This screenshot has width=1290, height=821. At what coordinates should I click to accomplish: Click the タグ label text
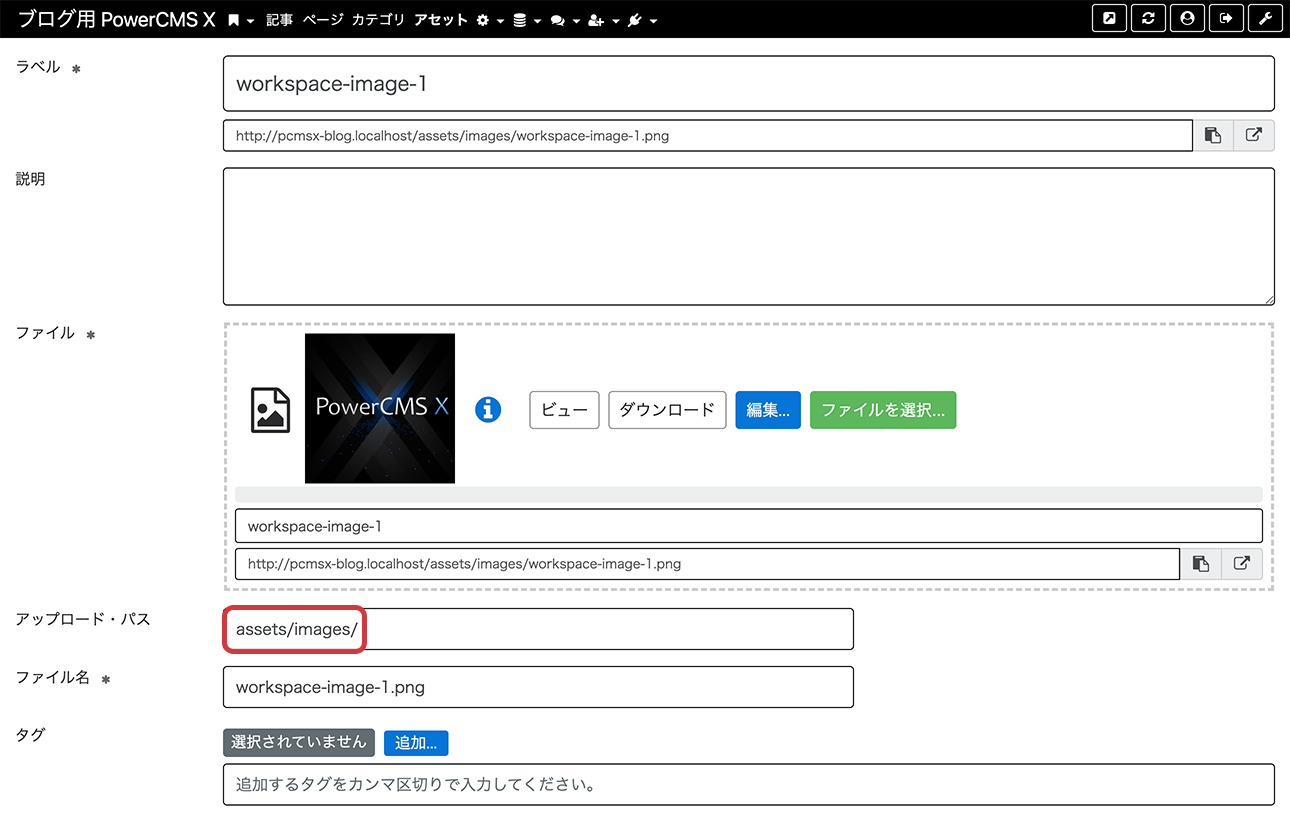point(31,734)
